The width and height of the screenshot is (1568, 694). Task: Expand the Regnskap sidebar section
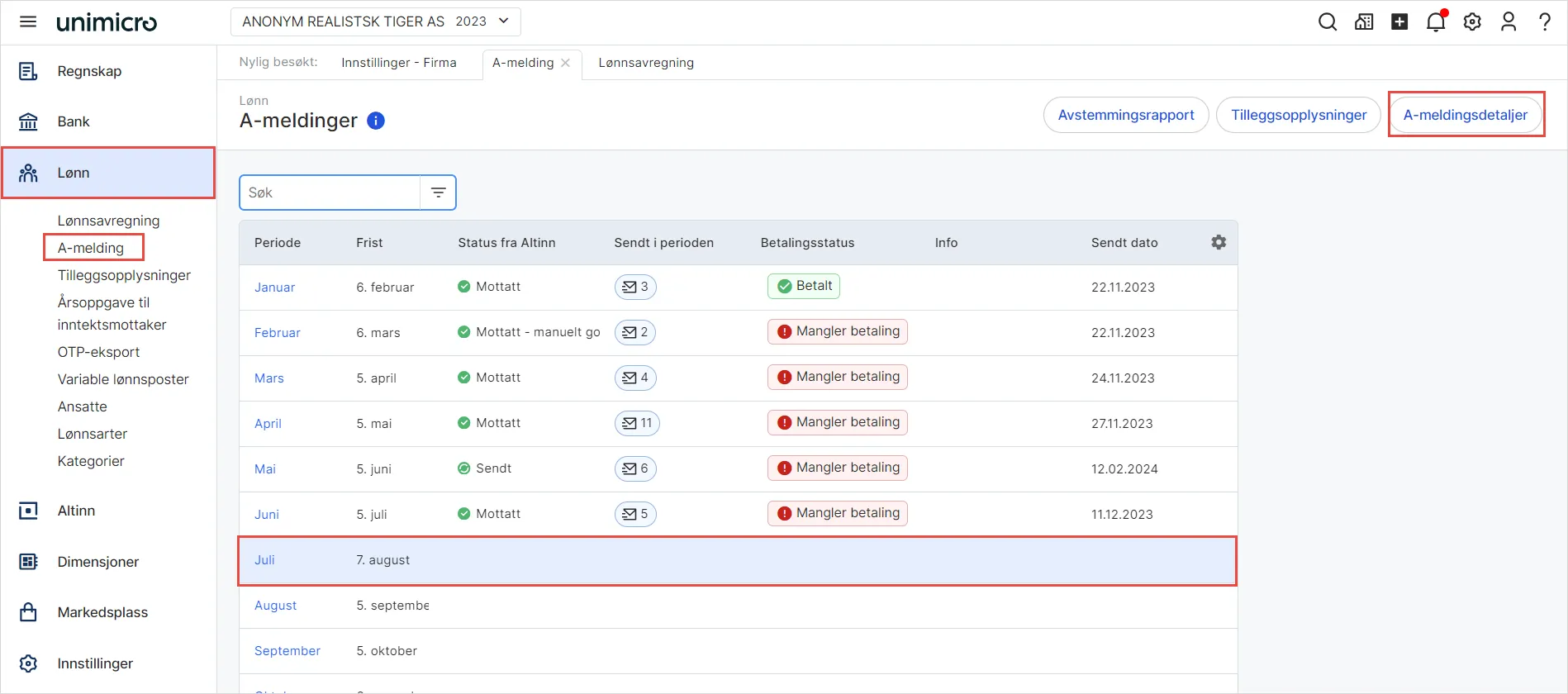[x=108, y=71]
